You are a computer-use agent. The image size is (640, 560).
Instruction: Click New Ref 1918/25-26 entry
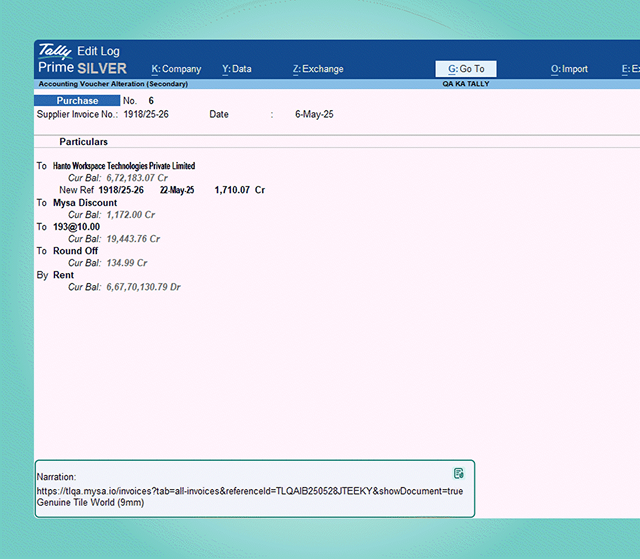(x=102, y=190)
